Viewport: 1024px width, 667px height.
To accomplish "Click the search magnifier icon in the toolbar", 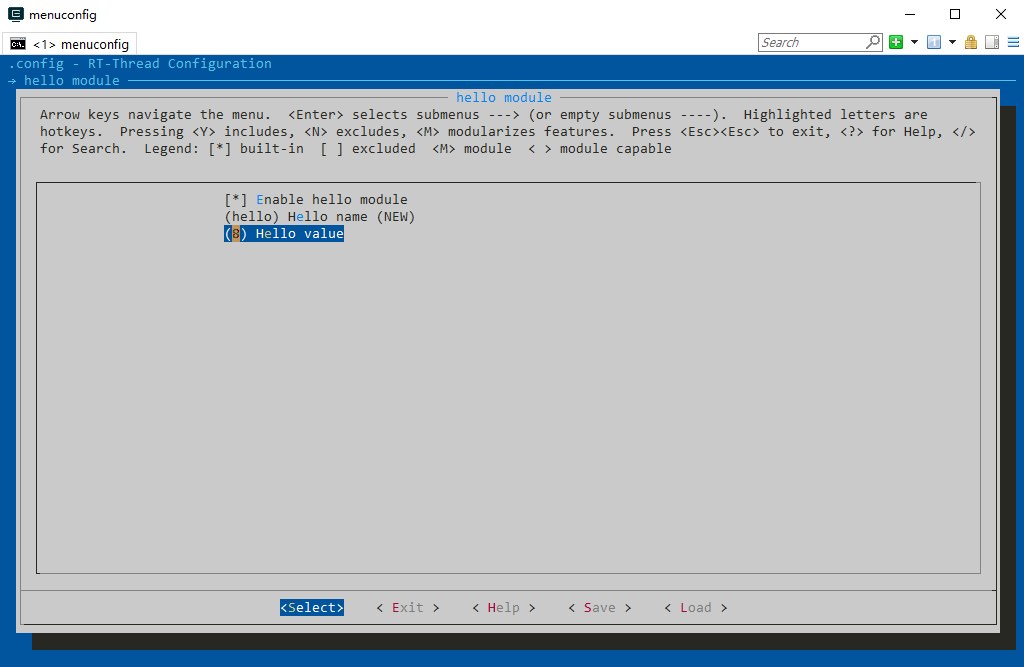I will (873, 42).
